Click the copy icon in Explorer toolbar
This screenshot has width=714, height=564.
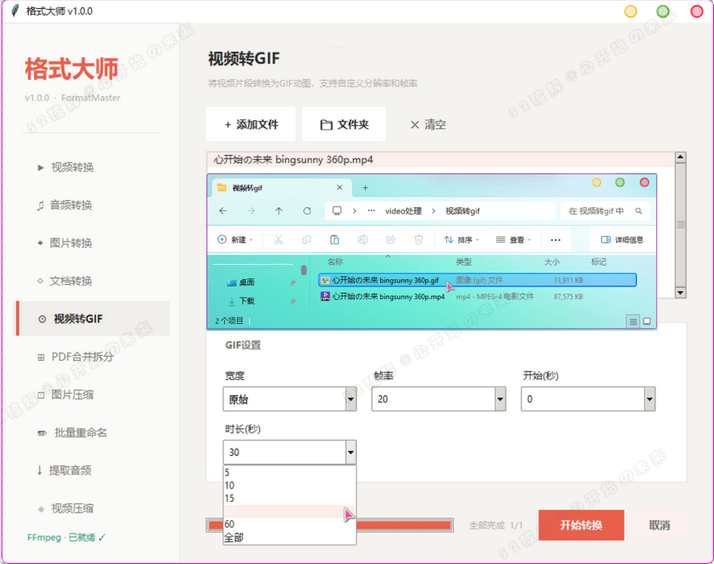tap(306, 239)
